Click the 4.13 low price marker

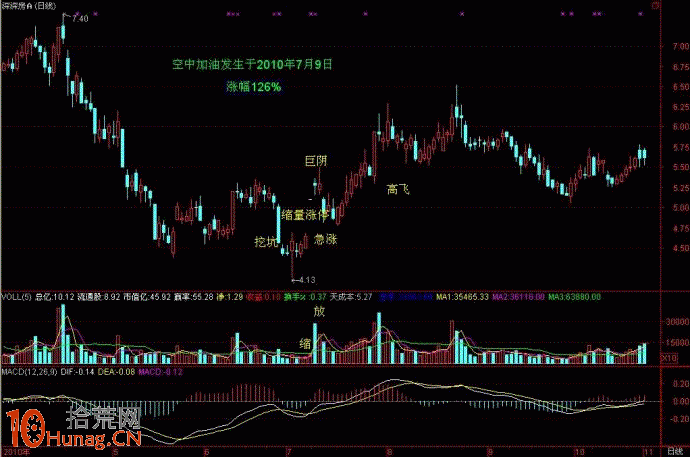pyautogui.click(x=307, y=280)
